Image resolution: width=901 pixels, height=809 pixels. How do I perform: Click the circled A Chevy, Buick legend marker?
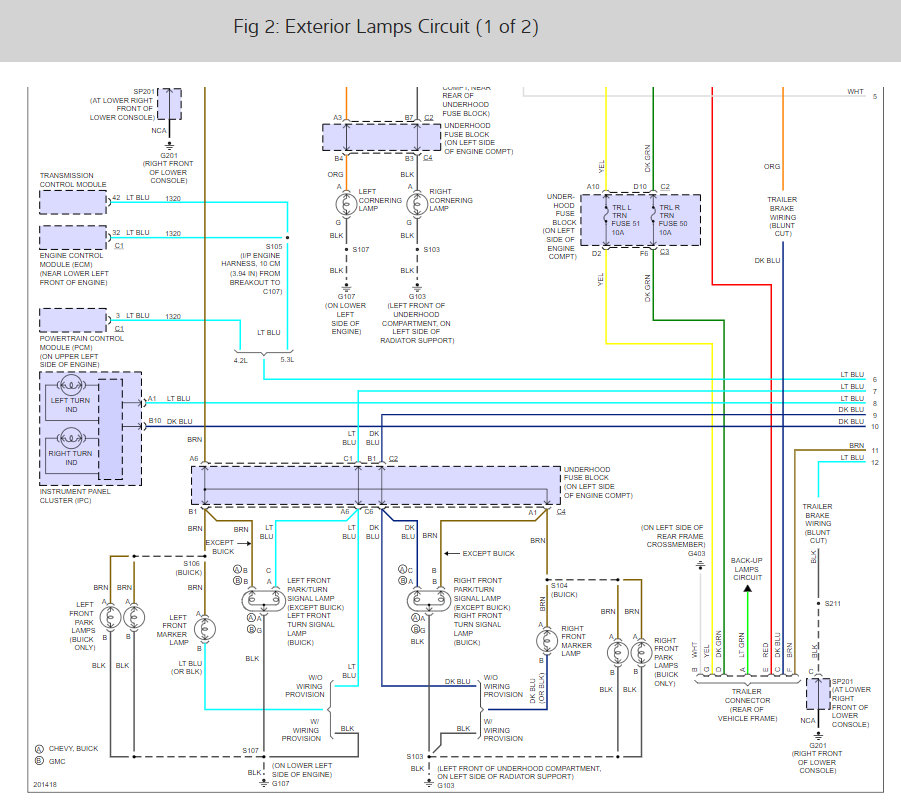click(x=39, y=749)
